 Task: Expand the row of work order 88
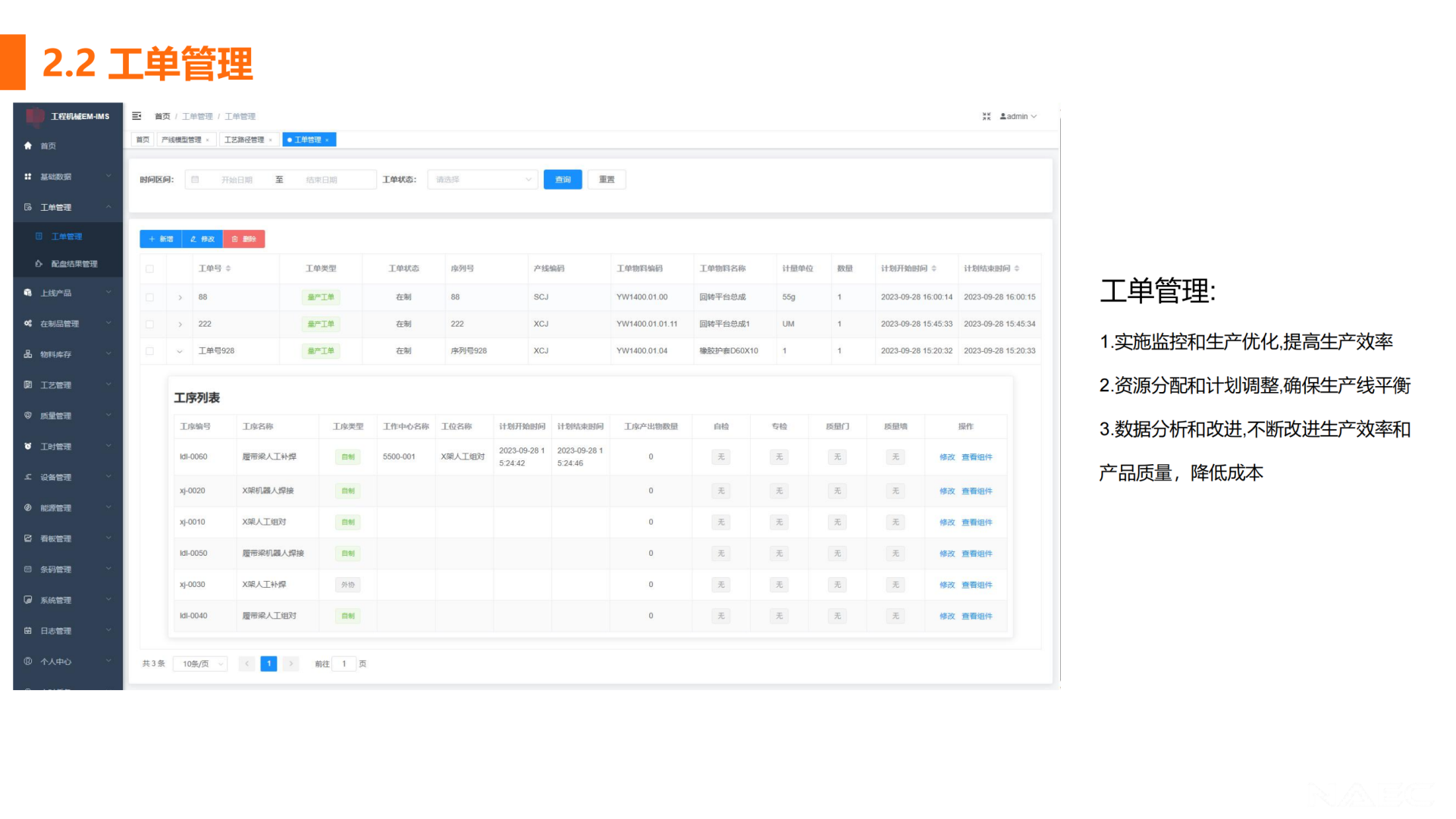tap(180, 297)
